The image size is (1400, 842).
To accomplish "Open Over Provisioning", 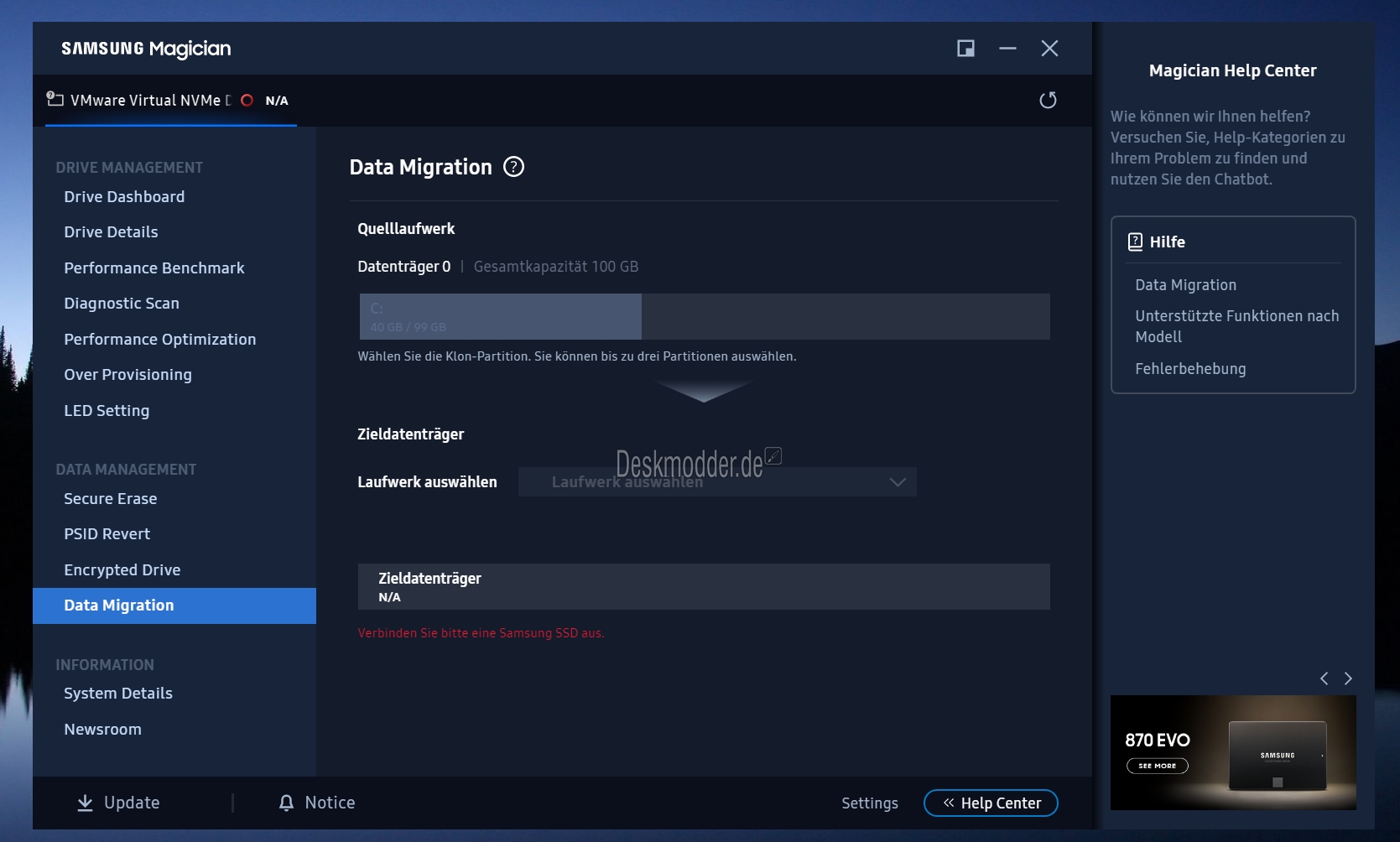I will click(x=128, y=374).
